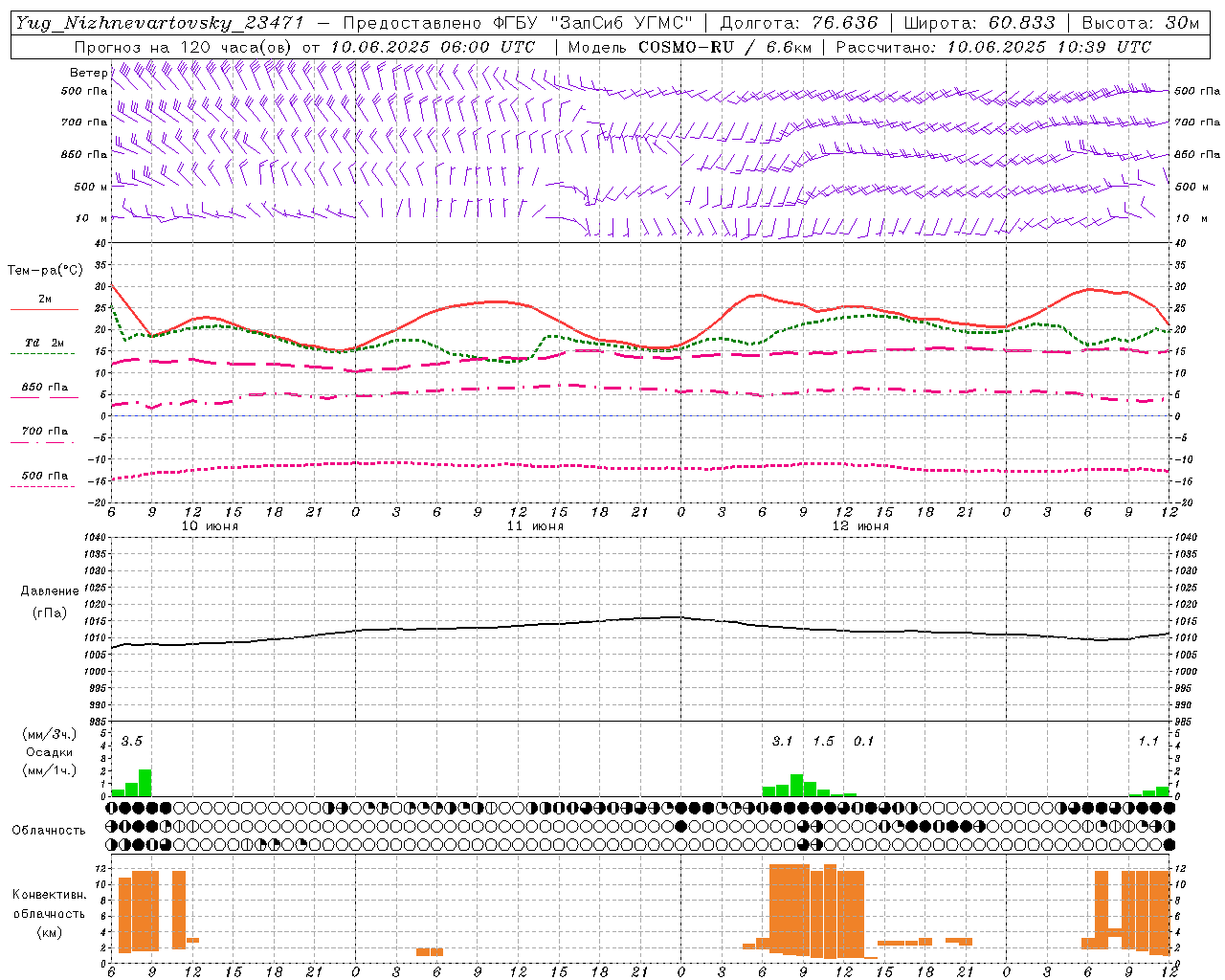
Task: Select the 2м temperature legend label
Action: click(45, 300)
